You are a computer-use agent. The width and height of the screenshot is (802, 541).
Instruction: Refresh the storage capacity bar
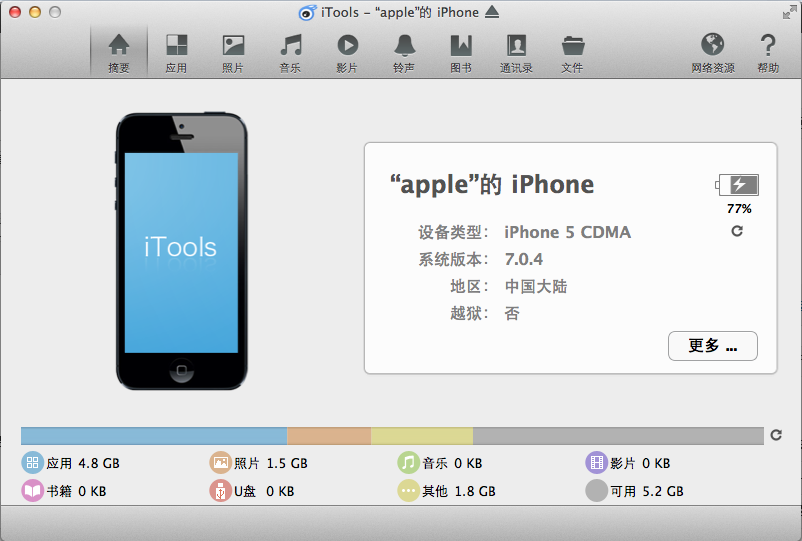click(776, 435)
